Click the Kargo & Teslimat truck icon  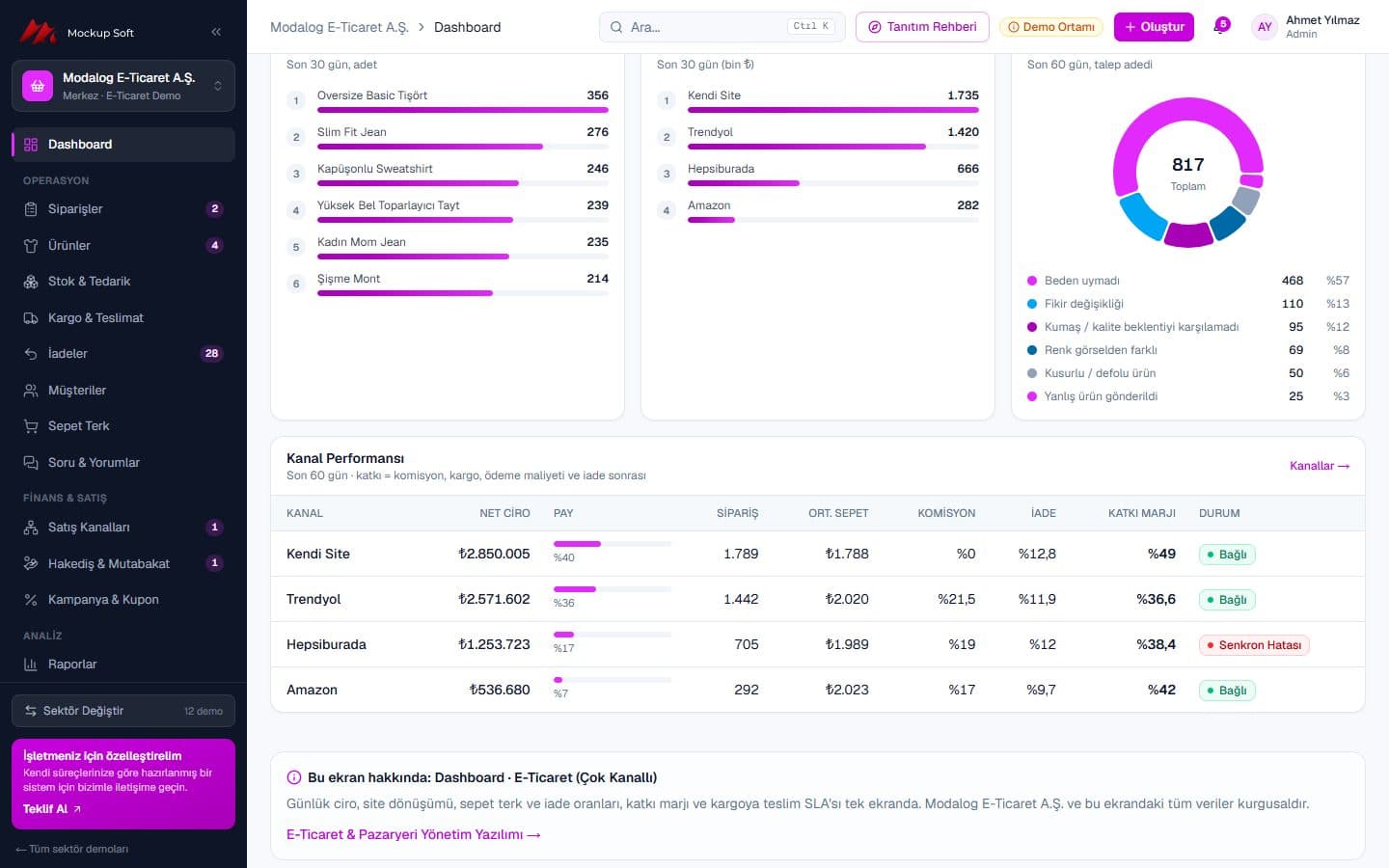coord(31,318)
